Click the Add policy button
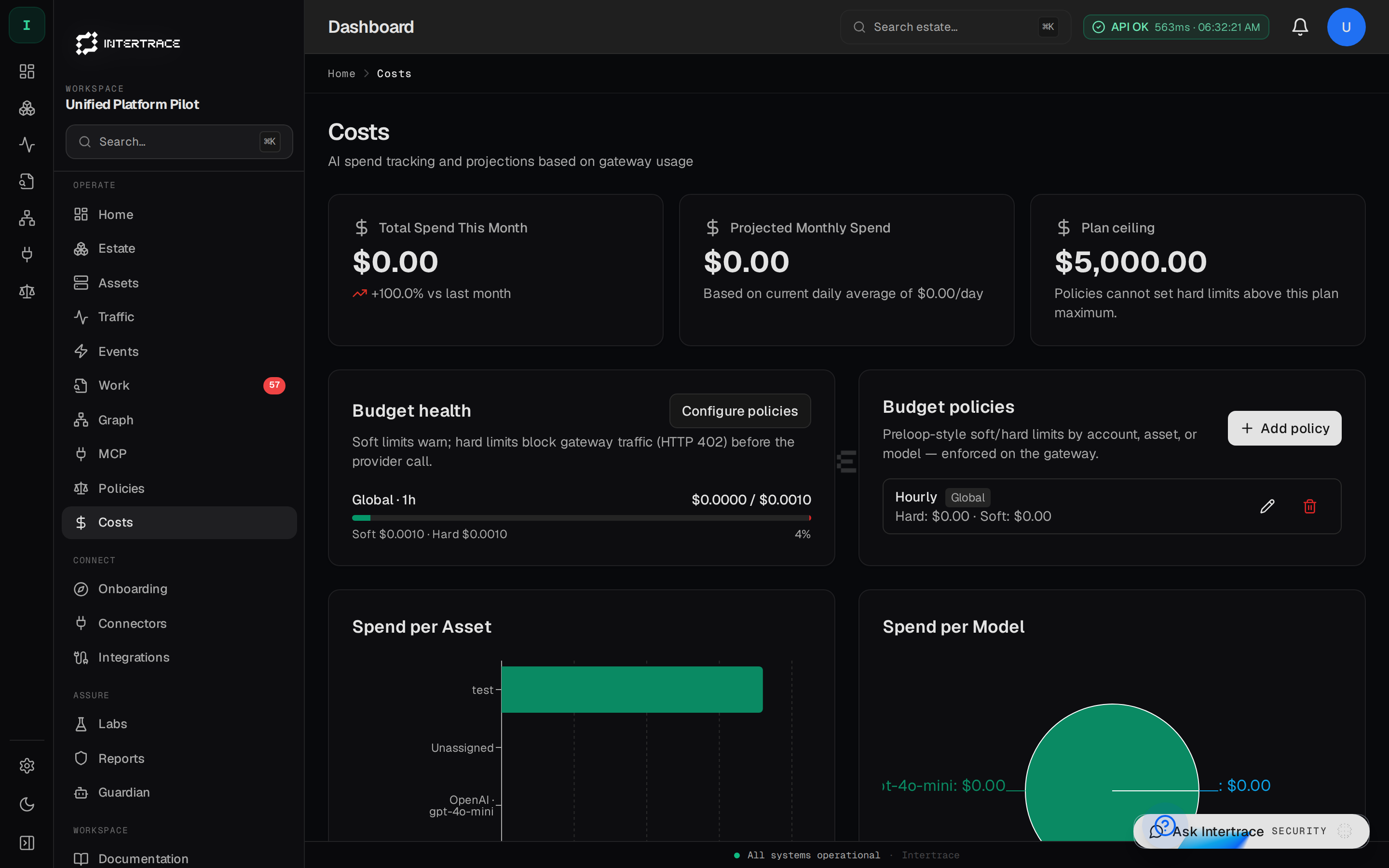Screen dimensions: 1389x868 click(1284, 428)
